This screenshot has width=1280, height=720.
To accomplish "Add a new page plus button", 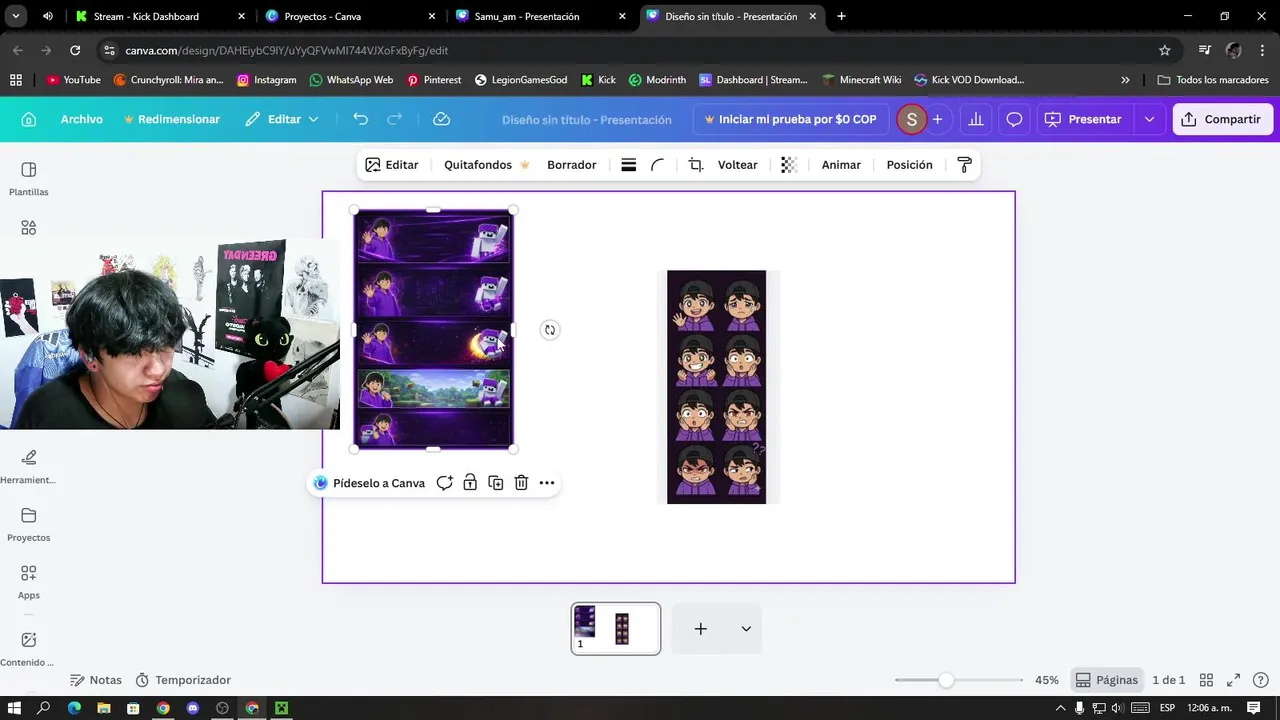I will click(700, 629).
